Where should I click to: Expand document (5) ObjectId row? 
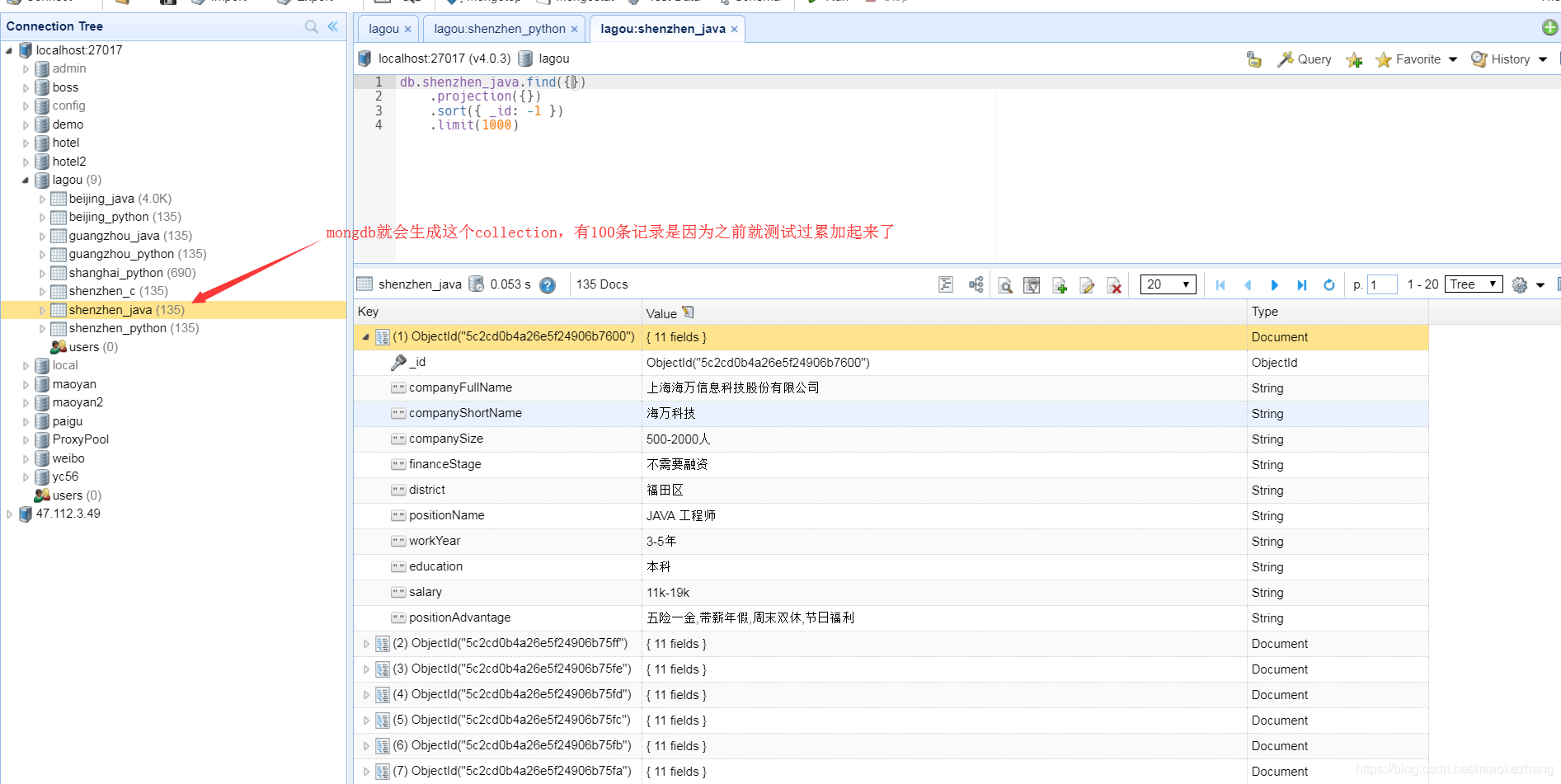pos(366,720)
